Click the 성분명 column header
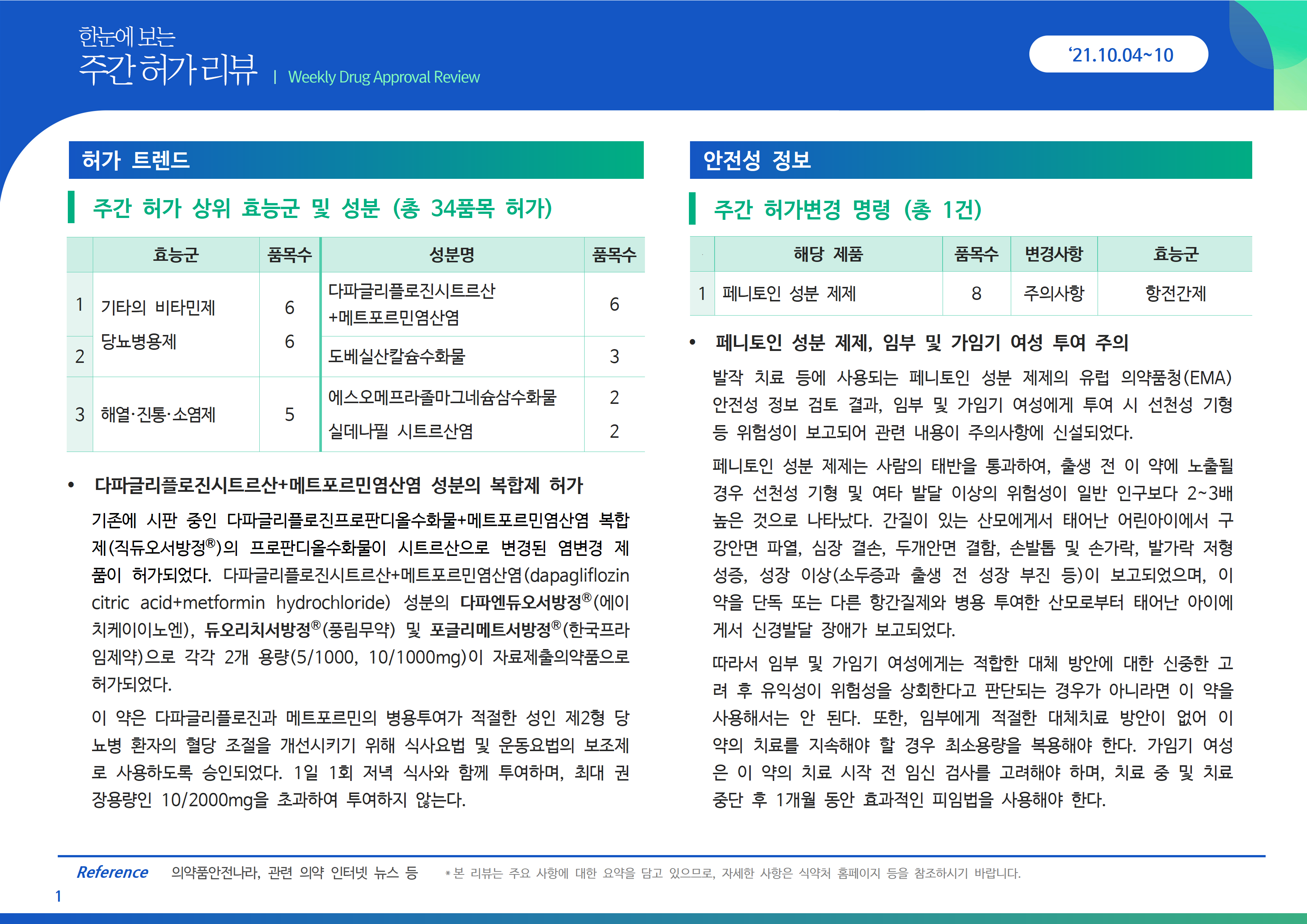The height and width of the screenshot is (924, 1307). tap(452, 254)
